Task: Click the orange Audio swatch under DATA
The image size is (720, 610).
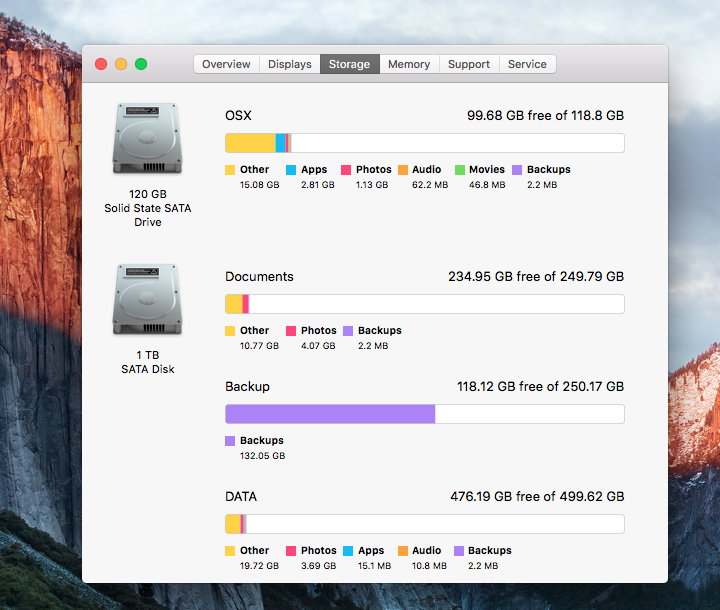Action: [403, 551]
